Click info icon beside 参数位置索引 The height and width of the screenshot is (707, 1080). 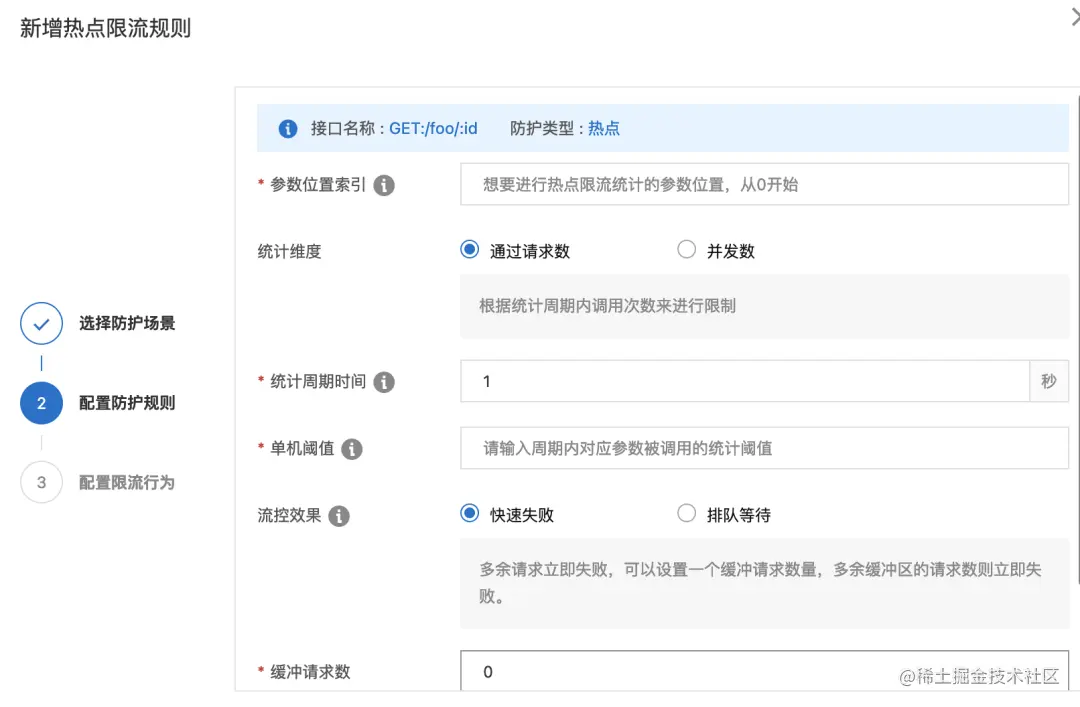[x=384, y=185]
